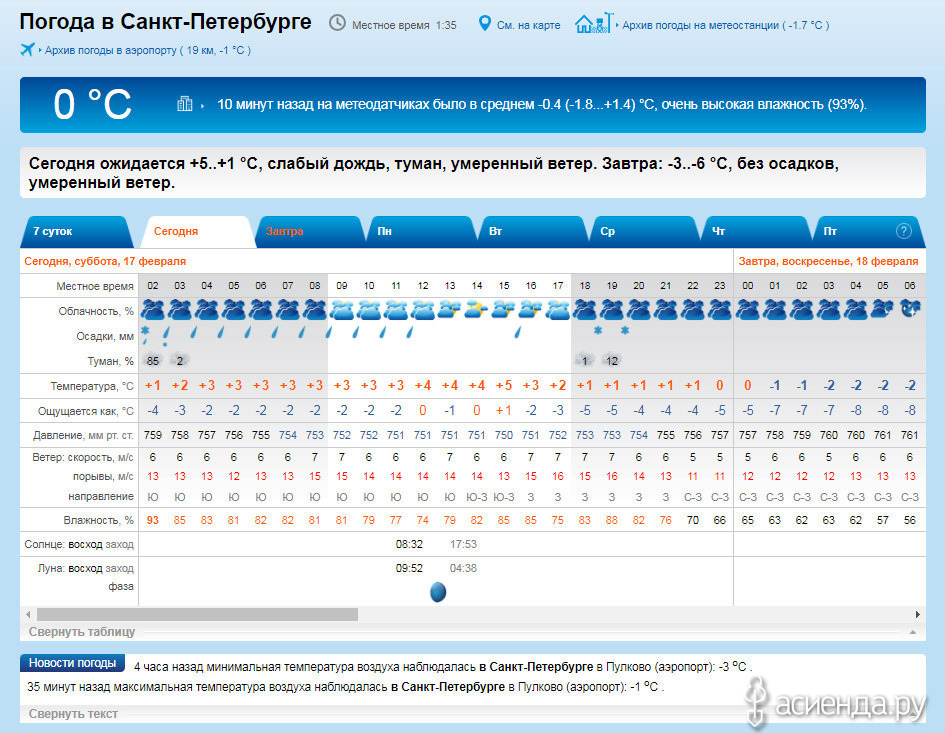Click the sunrise time 08:32
The height and width of the screenshot is (733, 945).
coord(409,544)
